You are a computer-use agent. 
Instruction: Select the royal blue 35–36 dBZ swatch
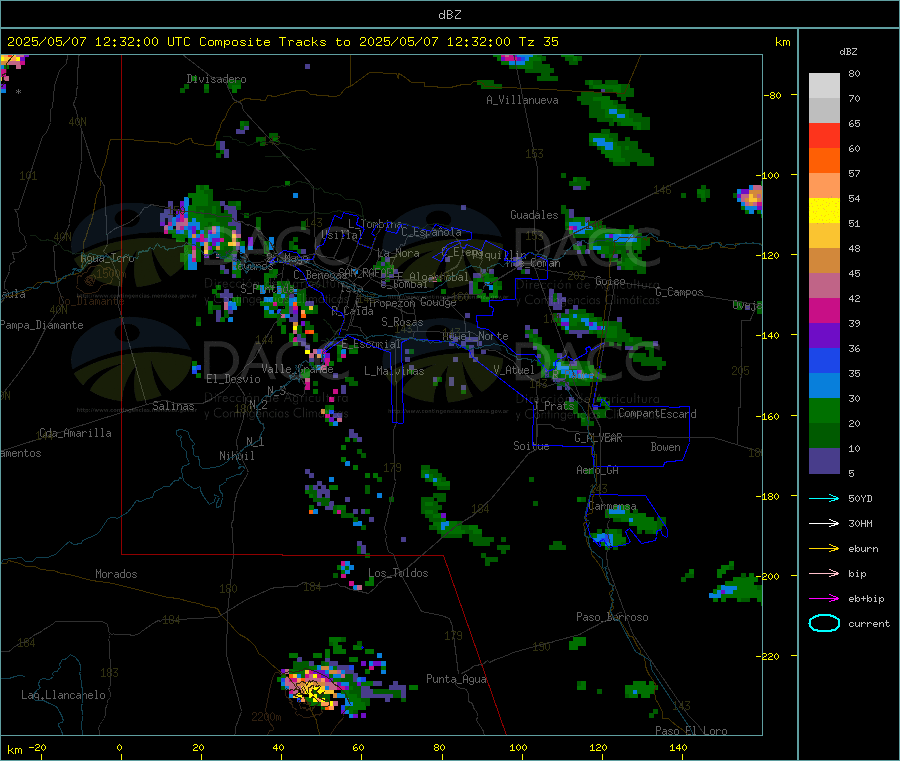tap(824, 361)
